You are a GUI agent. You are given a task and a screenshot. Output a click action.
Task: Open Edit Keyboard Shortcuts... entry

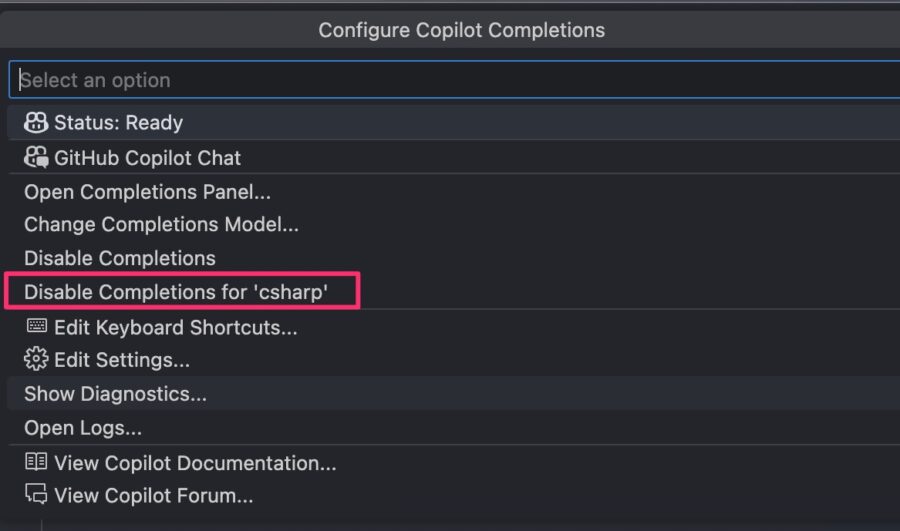point(453,327)
